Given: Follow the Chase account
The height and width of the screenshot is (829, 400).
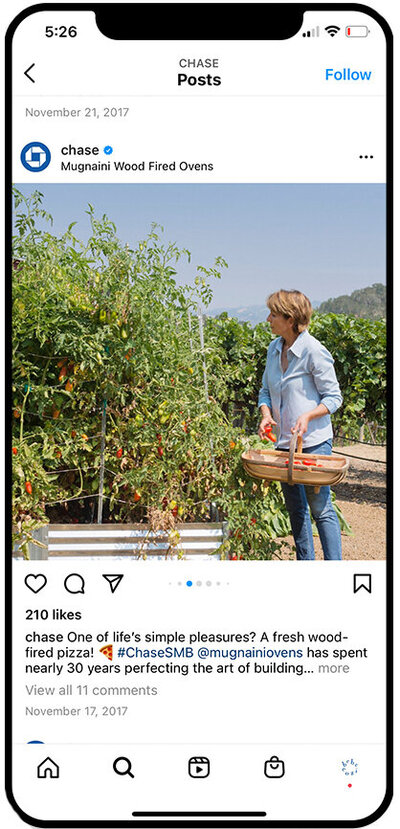Looking at the screenshot, I should coord(348,75).
